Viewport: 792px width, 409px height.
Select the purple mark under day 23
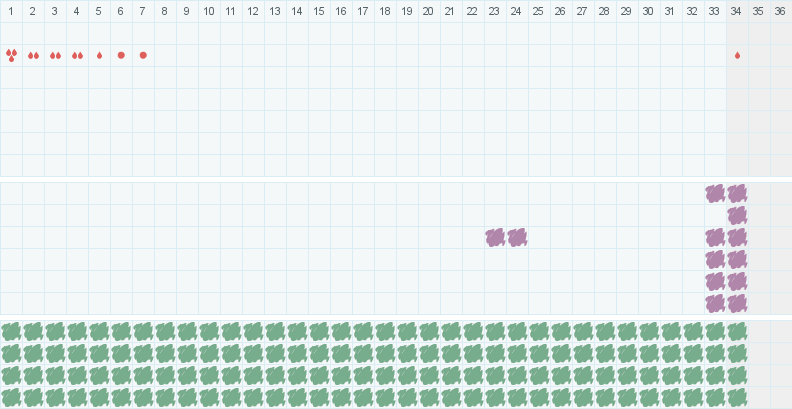[x=496, y=237]
